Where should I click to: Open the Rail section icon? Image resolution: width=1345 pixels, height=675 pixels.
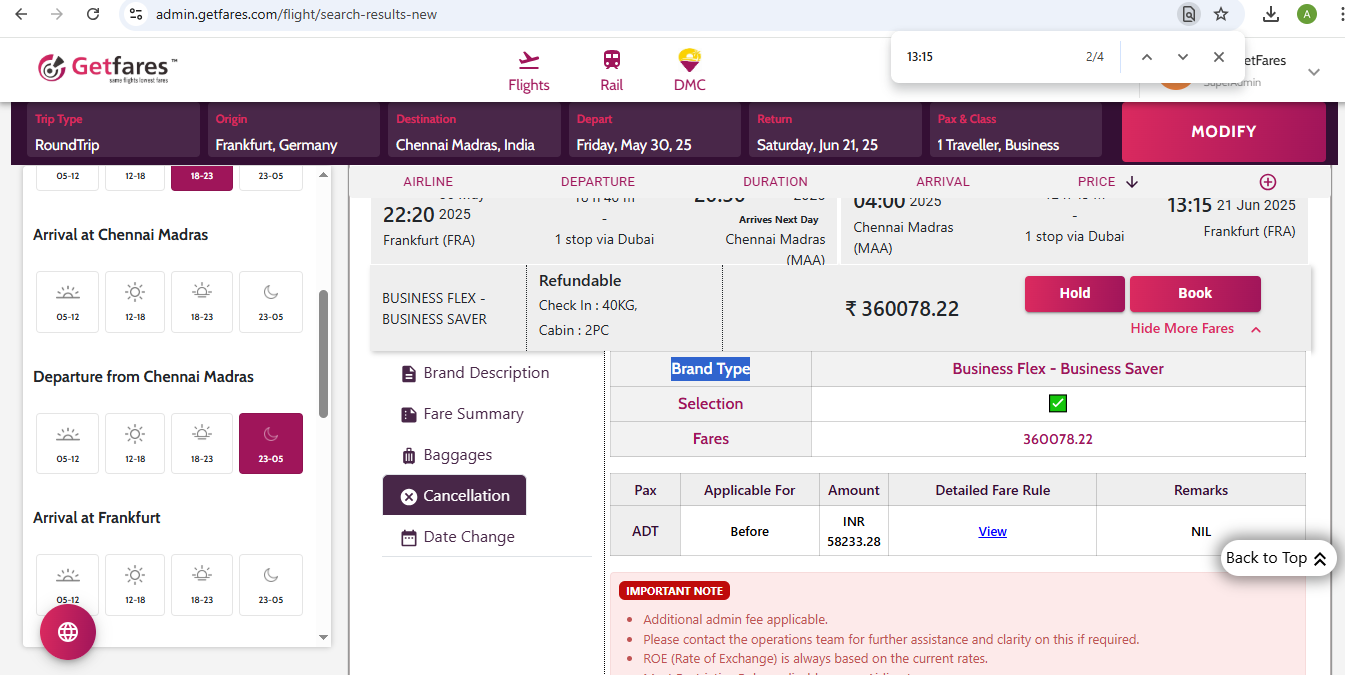point(611,61)
